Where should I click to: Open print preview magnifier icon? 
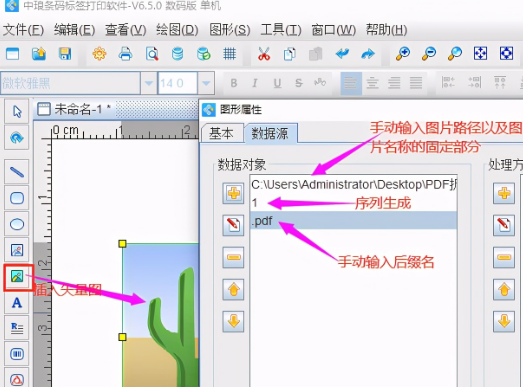[x=152, y=54]
